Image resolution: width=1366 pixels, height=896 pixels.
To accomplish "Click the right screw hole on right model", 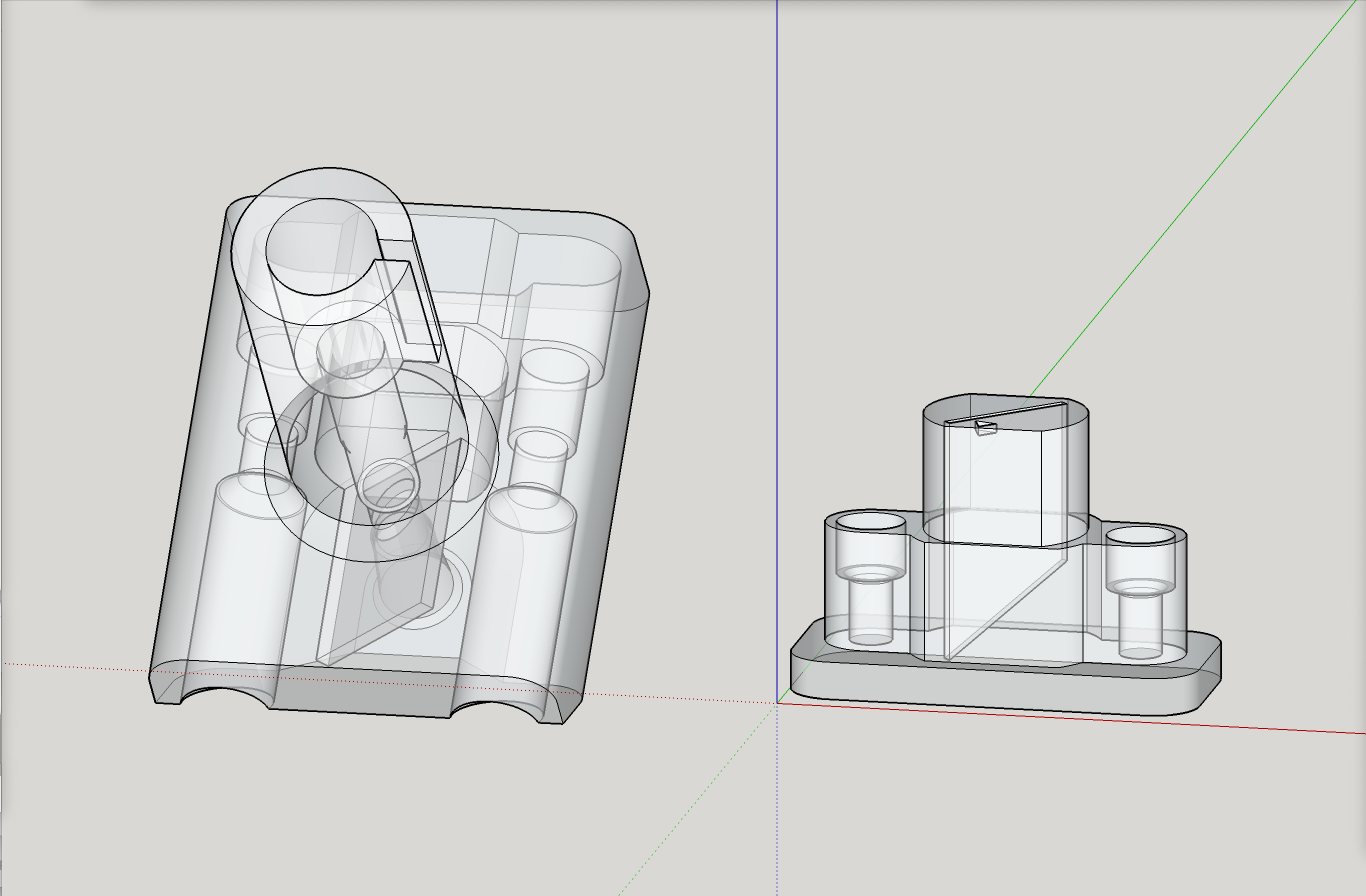I will (1140, 536).
